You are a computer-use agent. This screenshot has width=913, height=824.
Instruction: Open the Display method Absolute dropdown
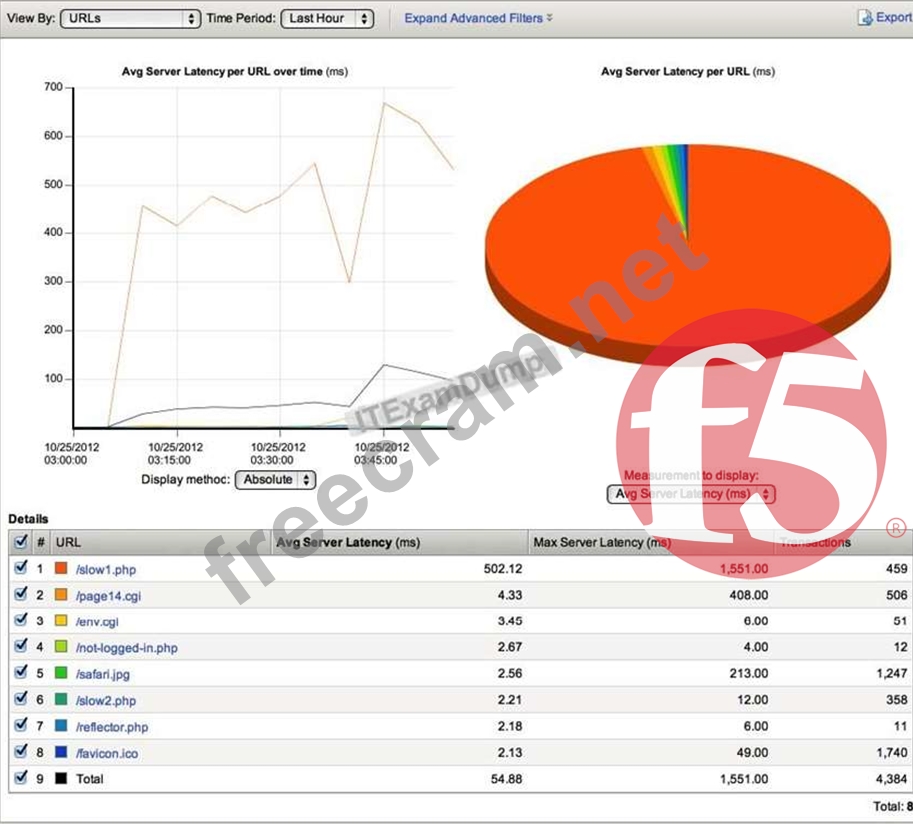click(x=275, y=480)
